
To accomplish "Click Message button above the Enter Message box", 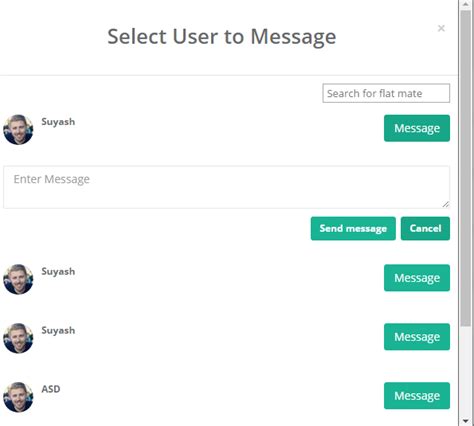I will (x=417, y=128).
